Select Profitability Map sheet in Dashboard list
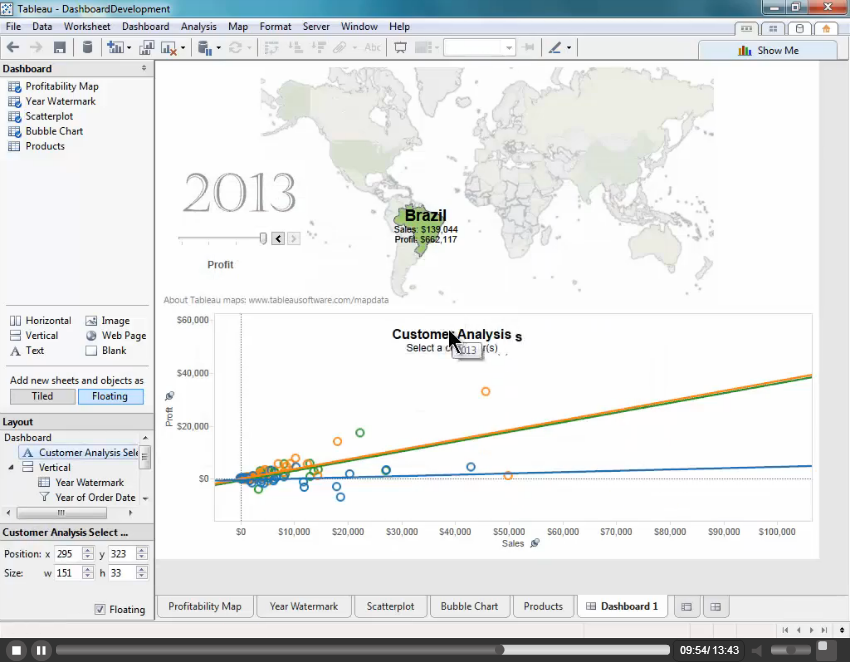The width and height of the screenshot is (850, 662). tap(61, 86)
